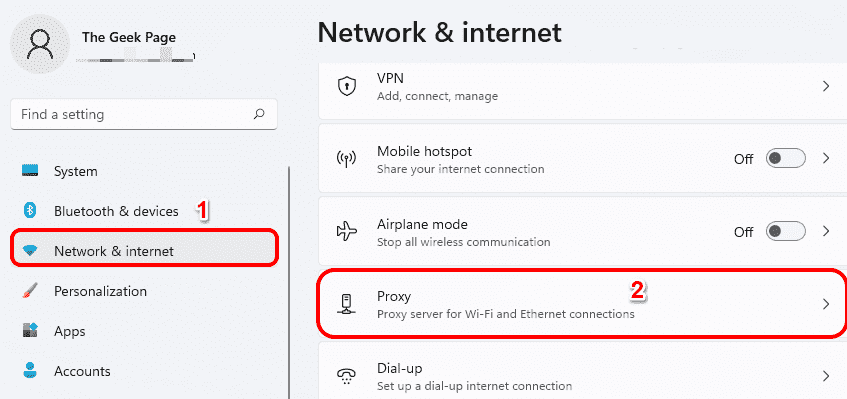
Task: Click the Airplane mode plane icon
Action: pyautogui.click(x=346, y=231)
